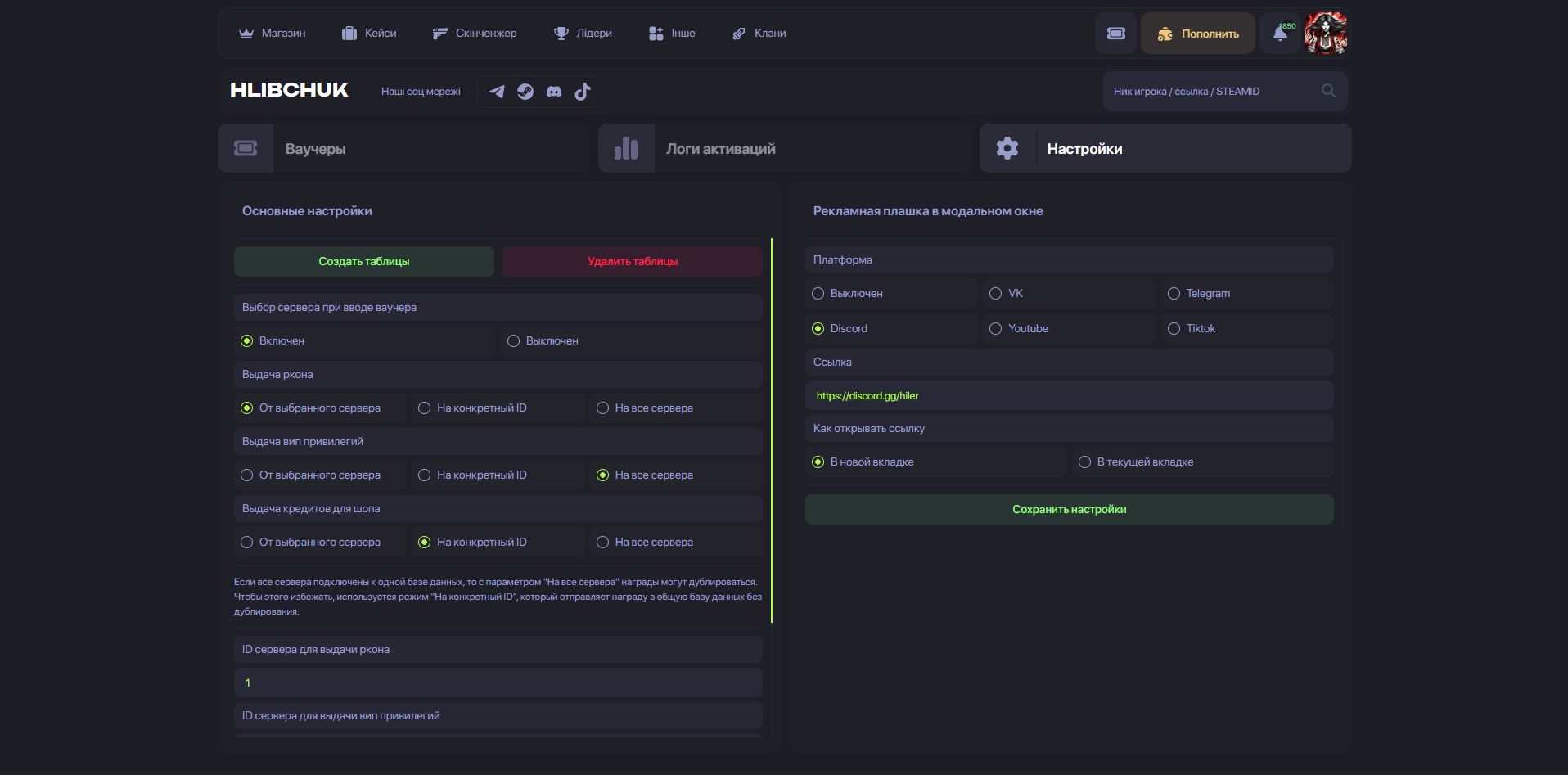
Task: Click the search magnifier icon
Action: pyautogui.click(x=1328, y=91)
